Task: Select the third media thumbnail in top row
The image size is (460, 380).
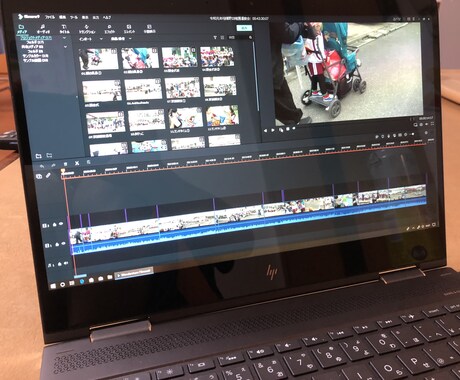Action: 179,57
